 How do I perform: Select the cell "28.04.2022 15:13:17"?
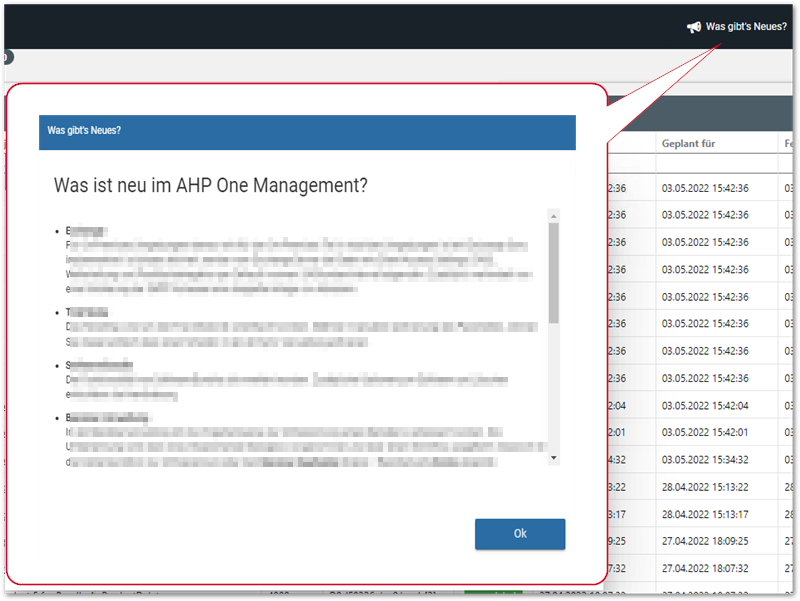point(705,514)
